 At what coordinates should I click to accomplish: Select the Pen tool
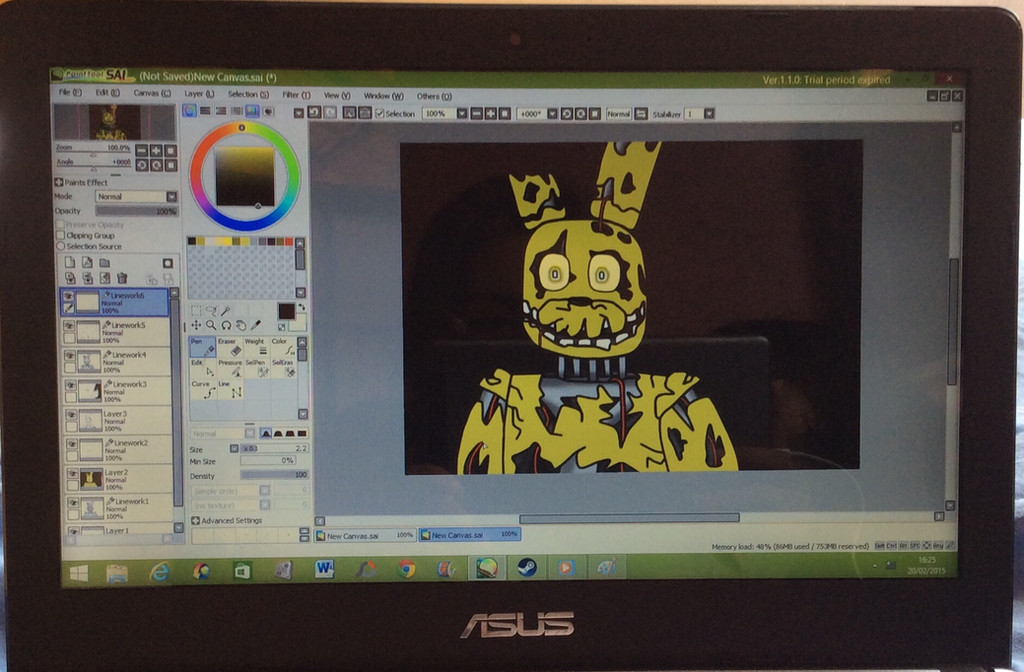coord(202,347)
